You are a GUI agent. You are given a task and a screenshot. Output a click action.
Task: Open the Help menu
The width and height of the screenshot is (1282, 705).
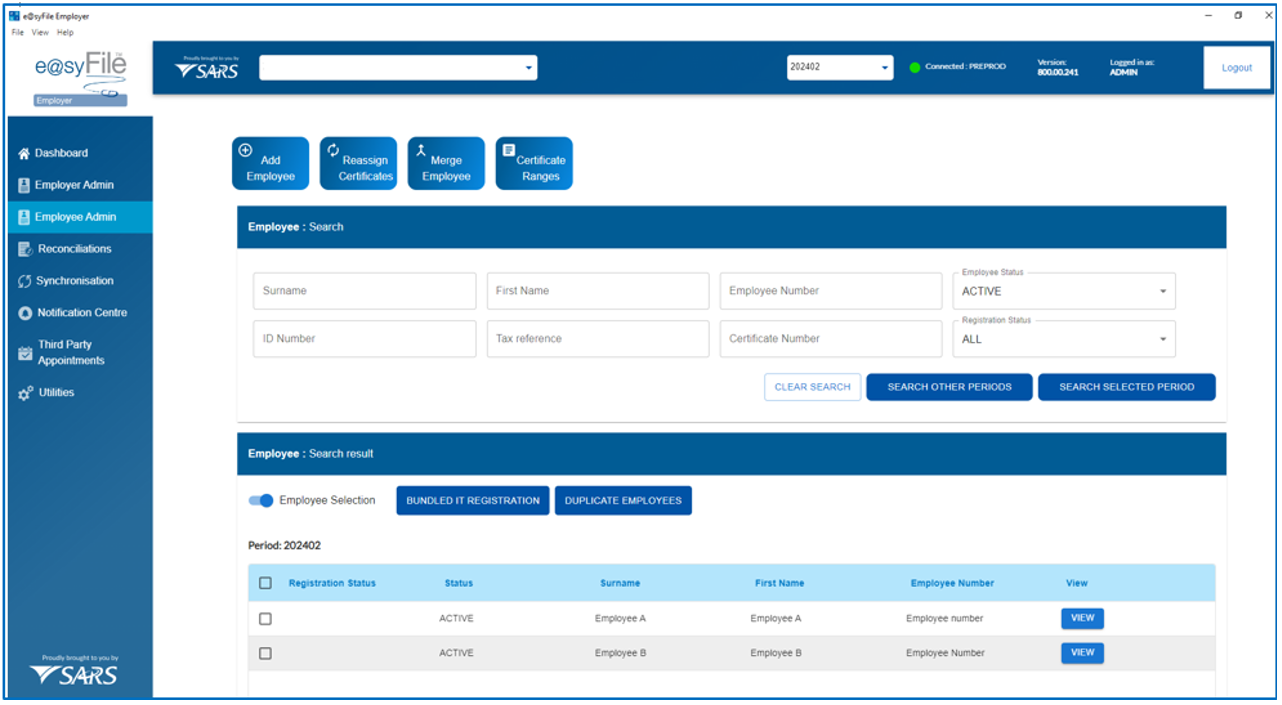(65, 32)
